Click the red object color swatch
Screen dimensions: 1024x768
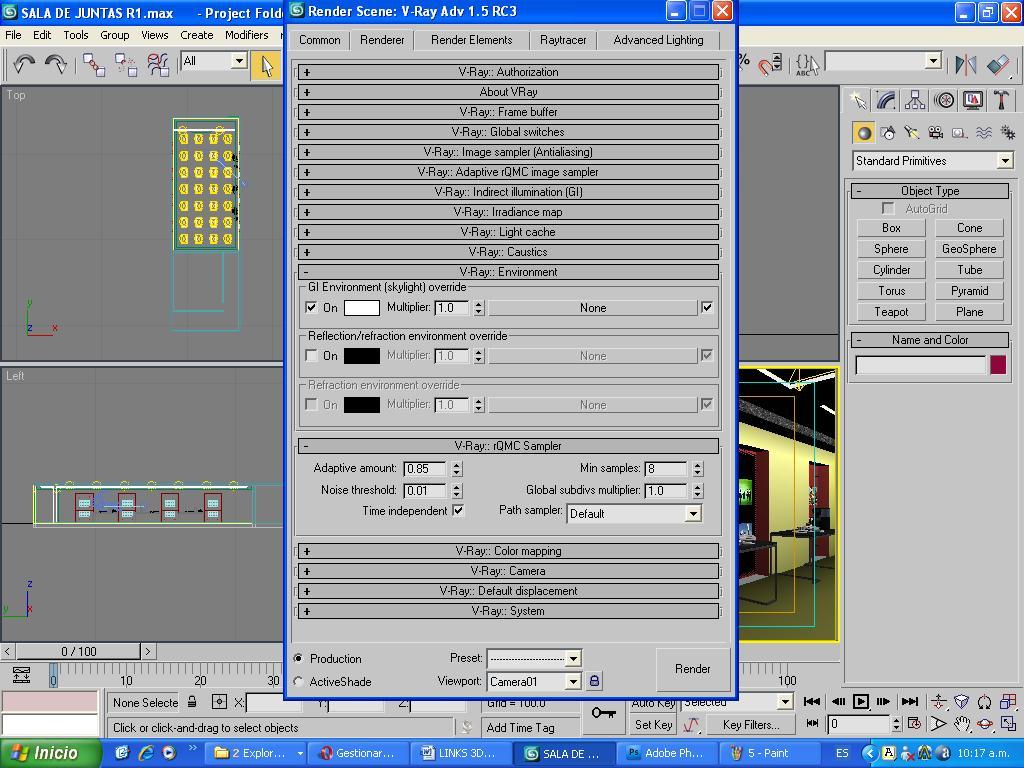tap(997, 364)
